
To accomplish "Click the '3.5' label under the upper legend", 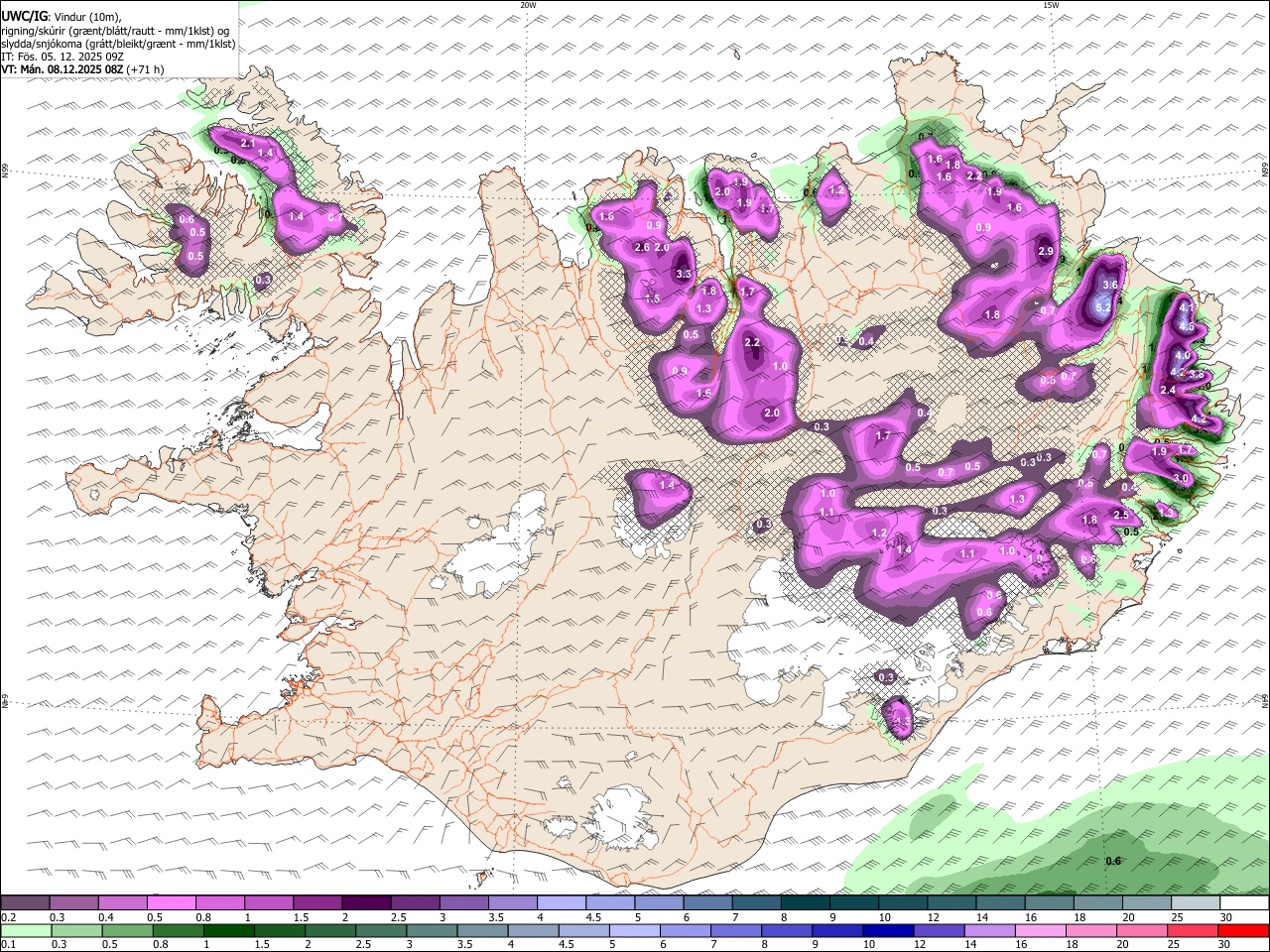I will (496, 917).
